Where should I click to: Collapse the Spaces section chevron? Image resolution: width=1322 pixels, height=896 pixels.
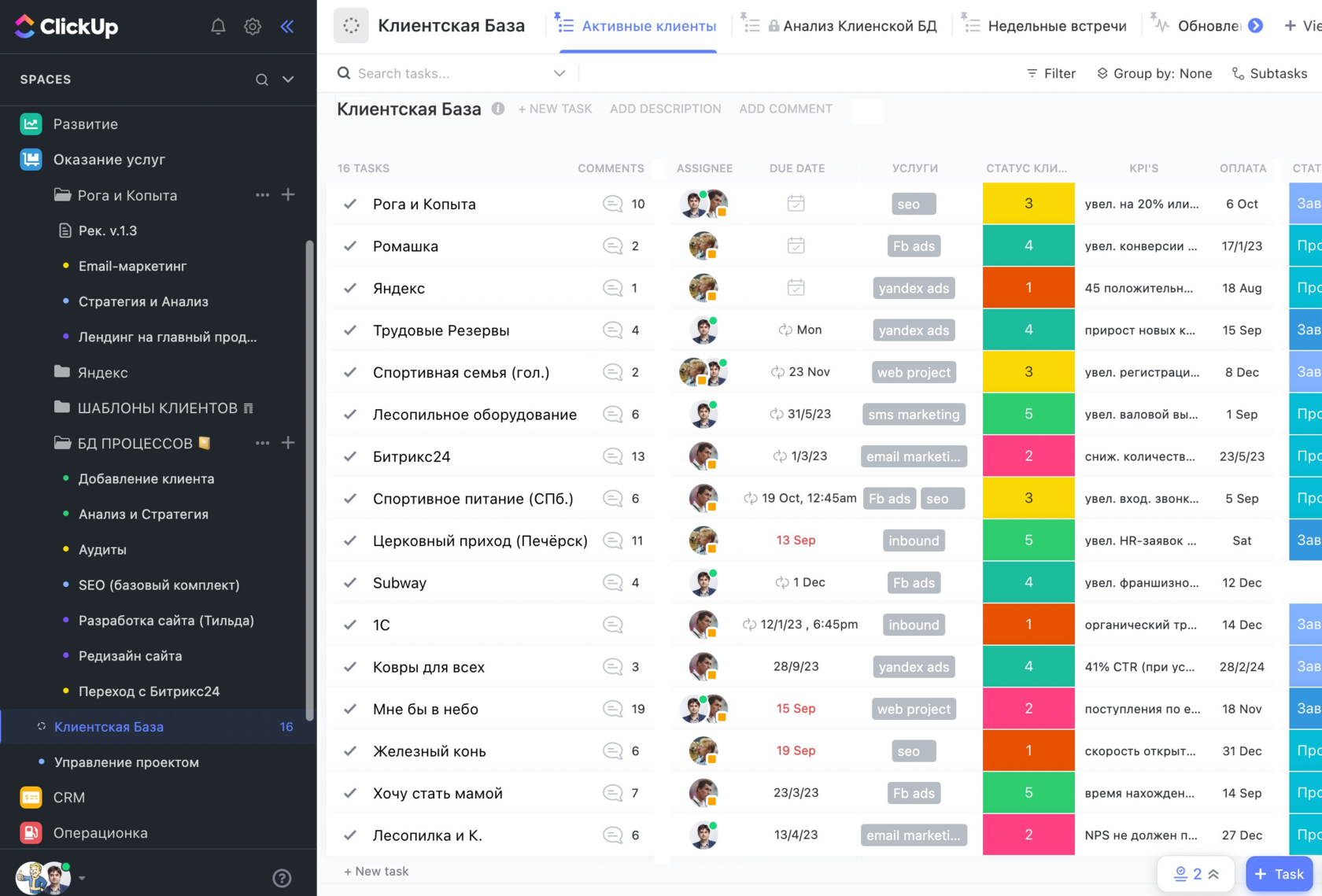click(288, 79)
